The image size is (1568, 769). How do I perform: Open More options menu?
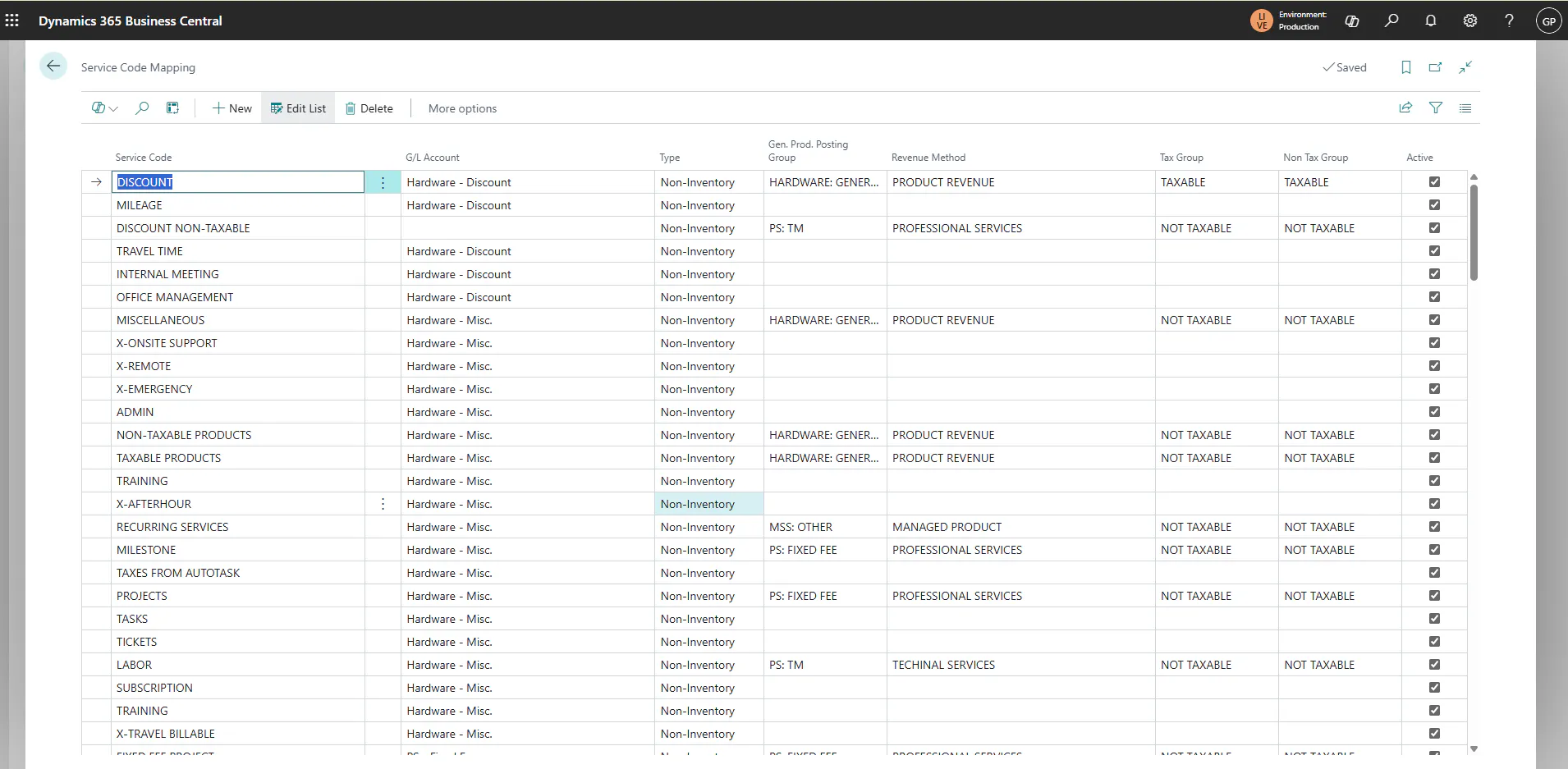[462, 108]
